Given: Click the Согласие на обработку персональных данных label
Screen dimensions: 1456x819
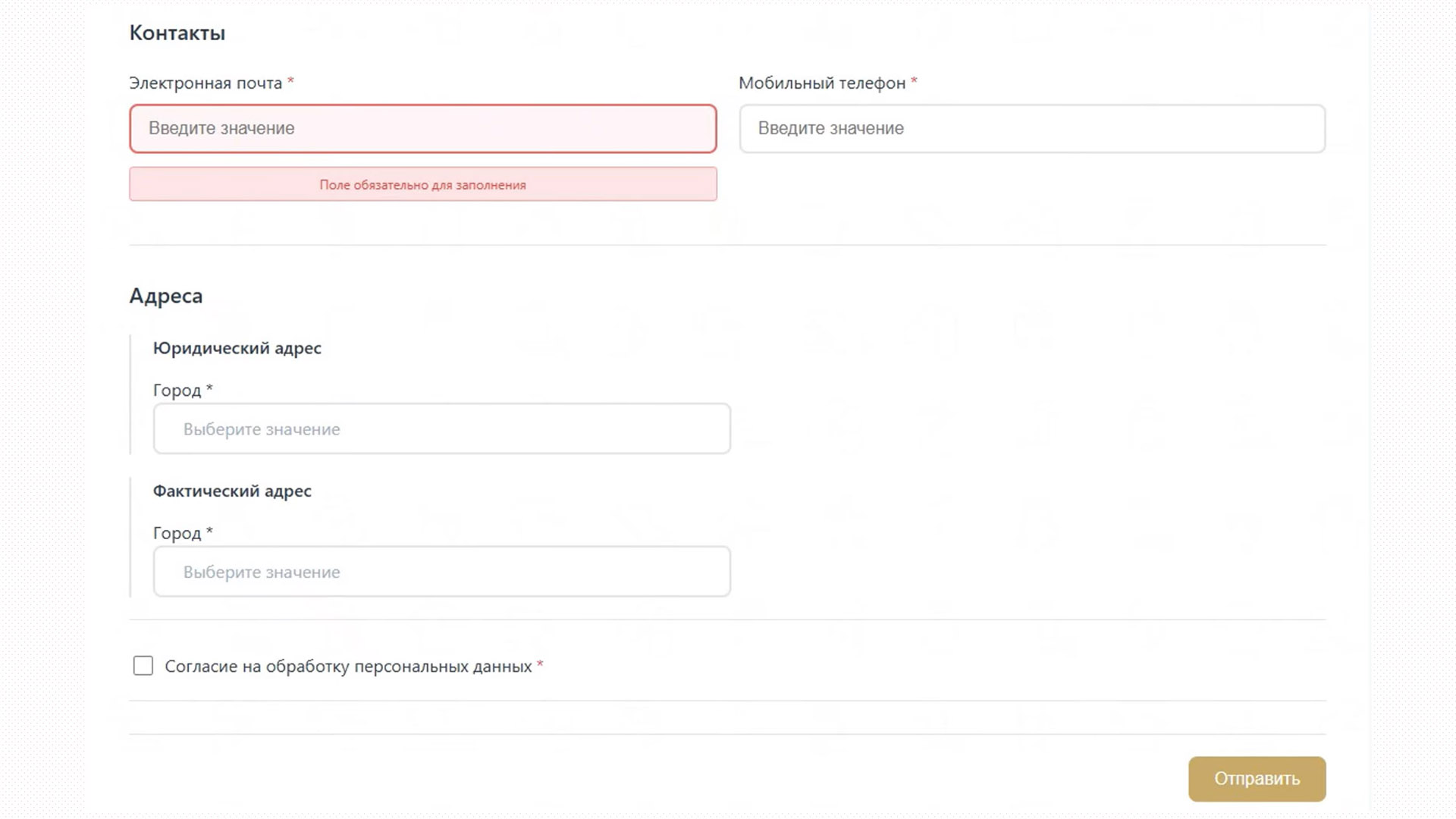Looking at the screenshot, I should 348,667.
